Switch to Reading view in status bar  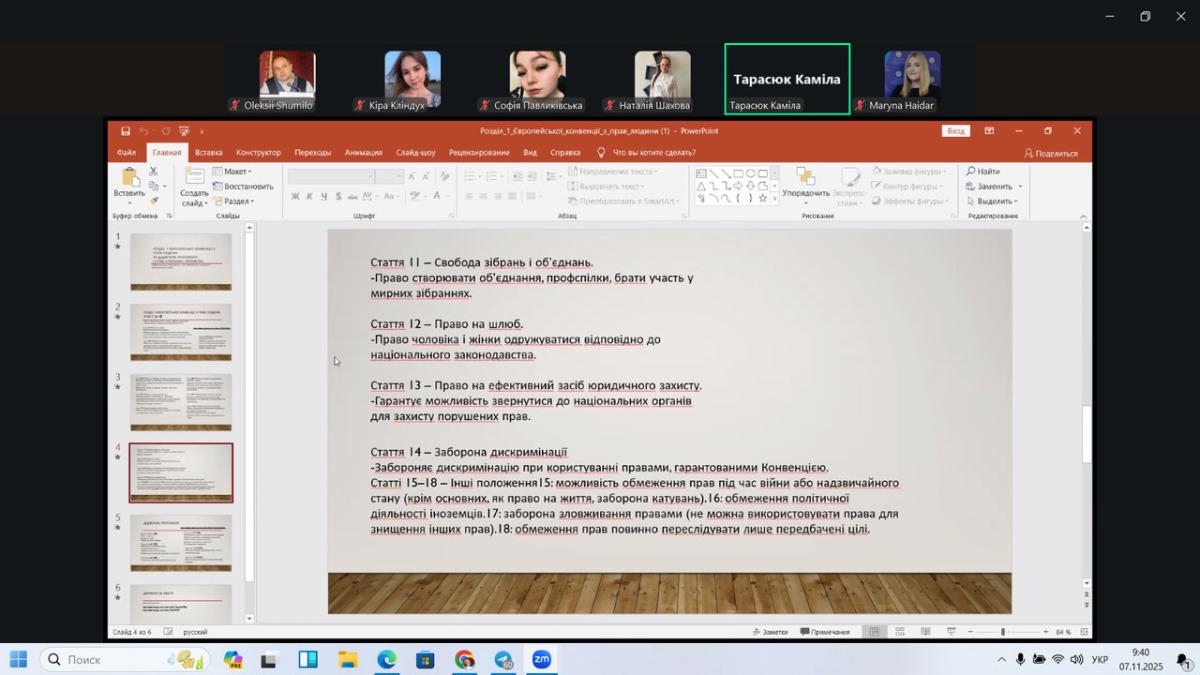[x=926, y=632]
